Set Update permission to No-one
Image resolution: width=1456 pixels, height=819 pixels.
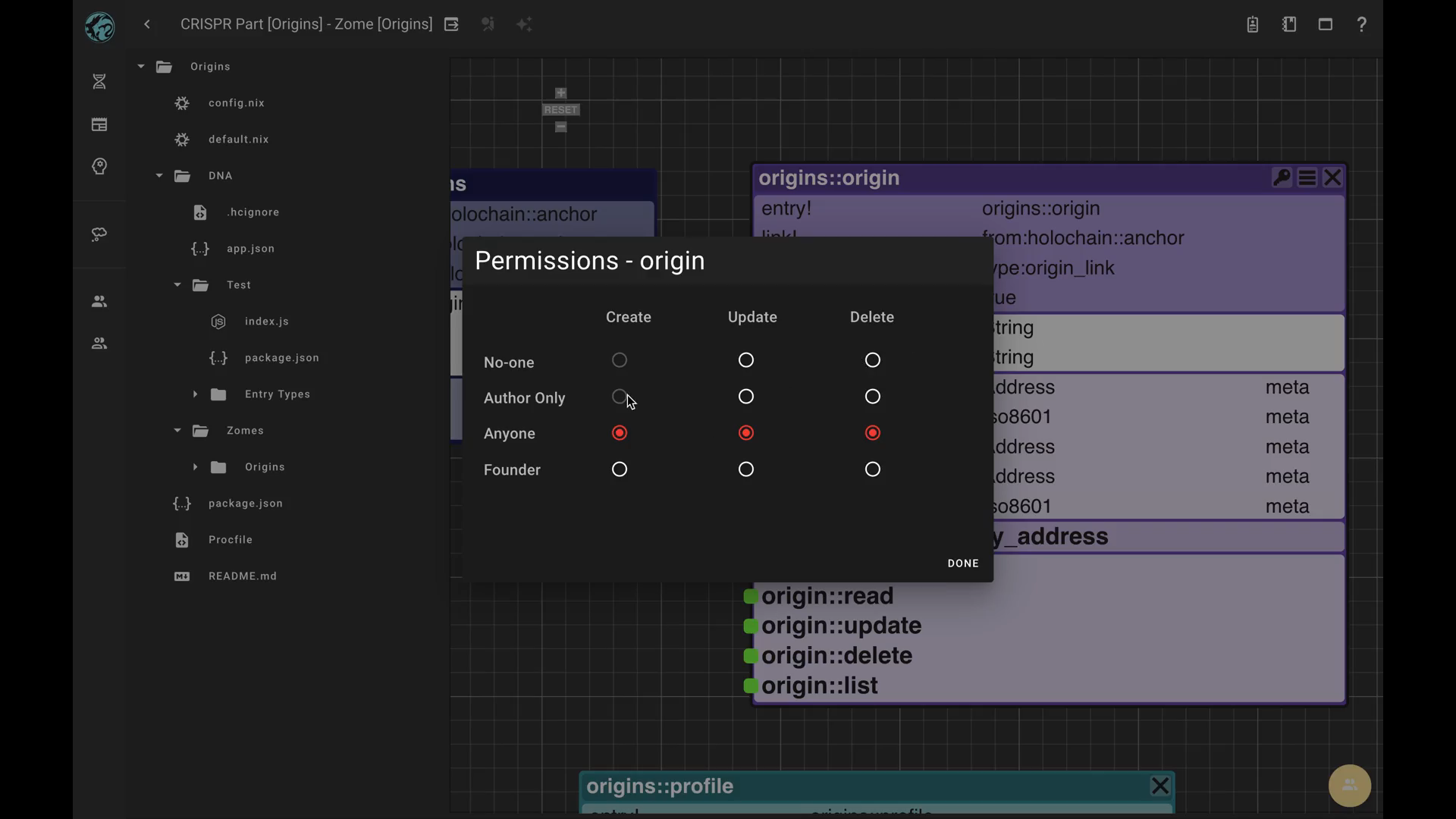[x=746, y=360]
